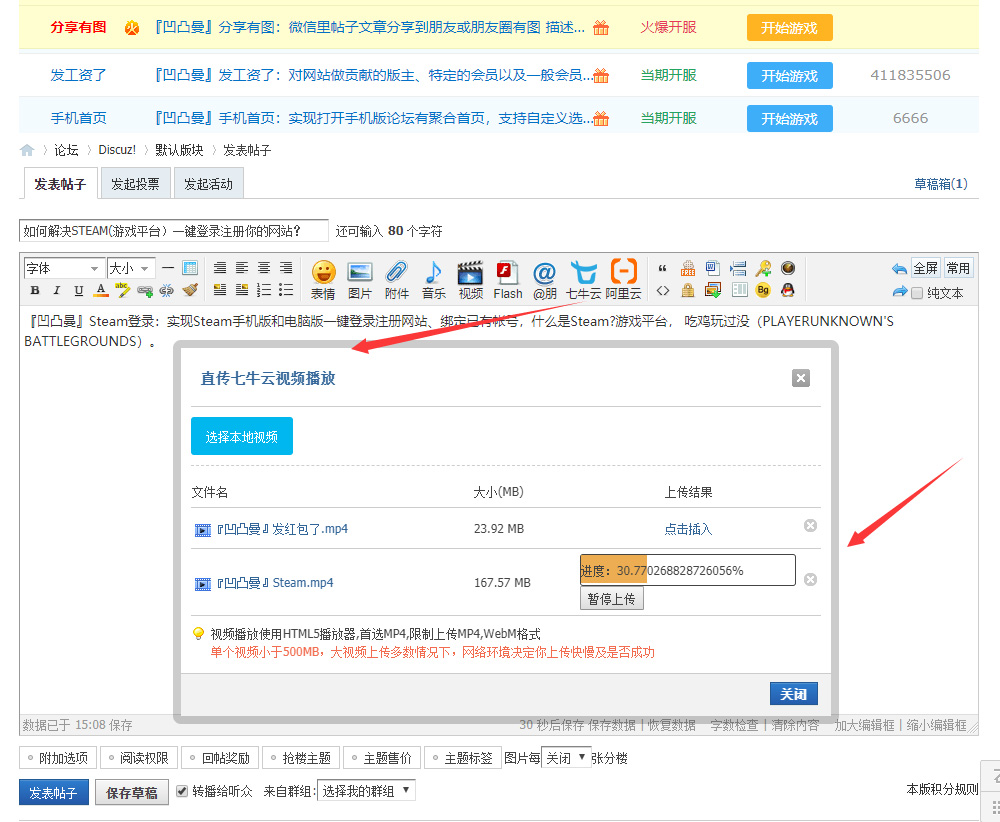Click the numbered list icon
This screenshot has width=1000, height=822.
pos(264,290)
